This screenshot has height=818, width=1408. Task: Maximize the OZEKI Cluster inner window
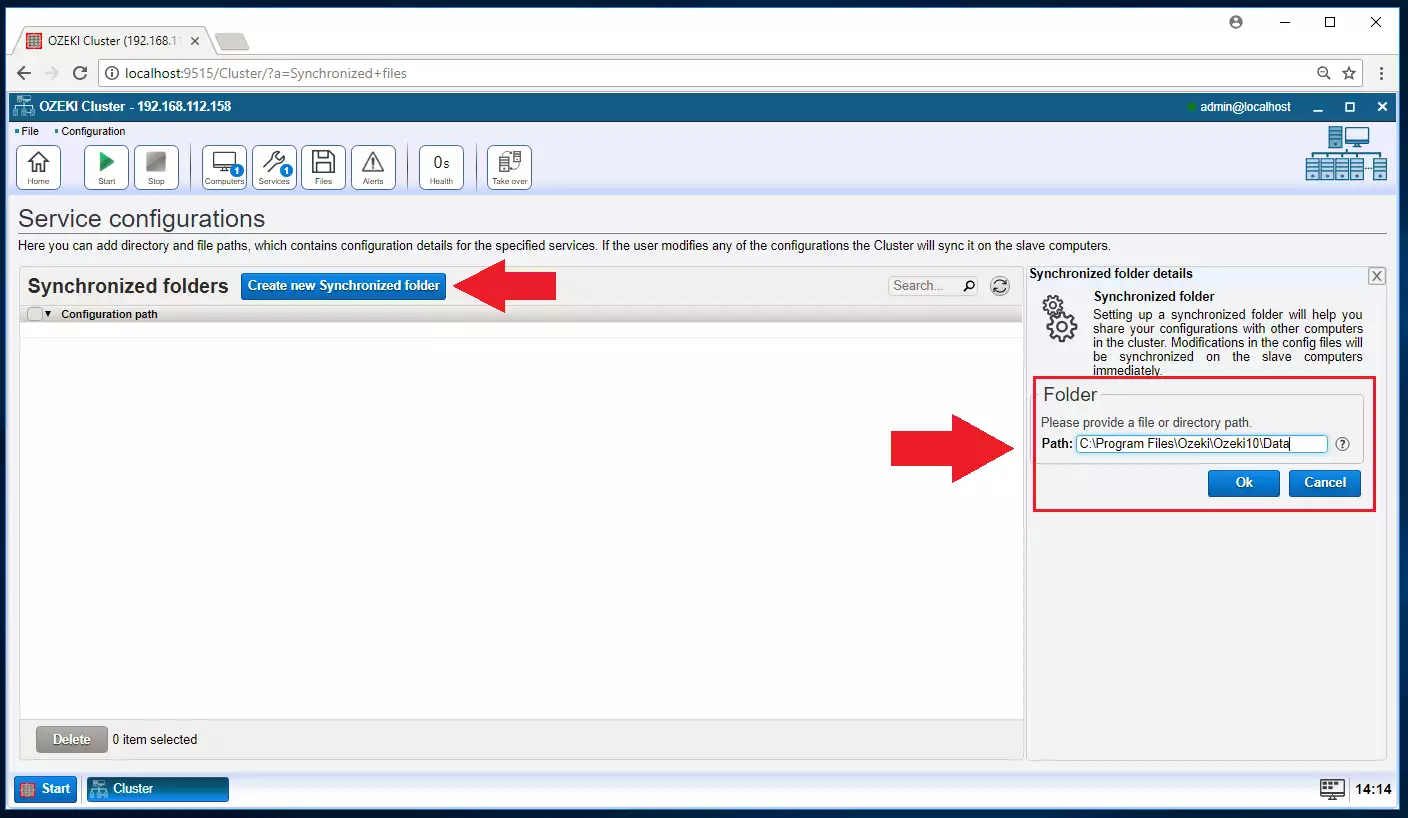click(1350, 107)
